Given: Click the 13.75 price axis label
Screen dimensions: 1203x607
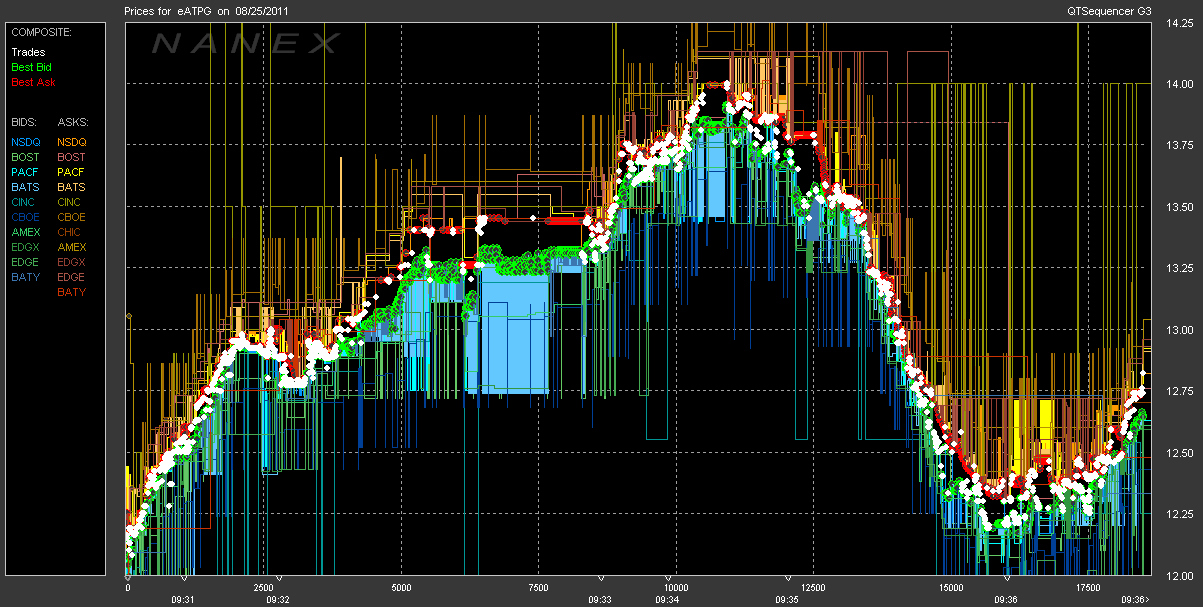Looking at the screenshot, I should [1179, 145].
